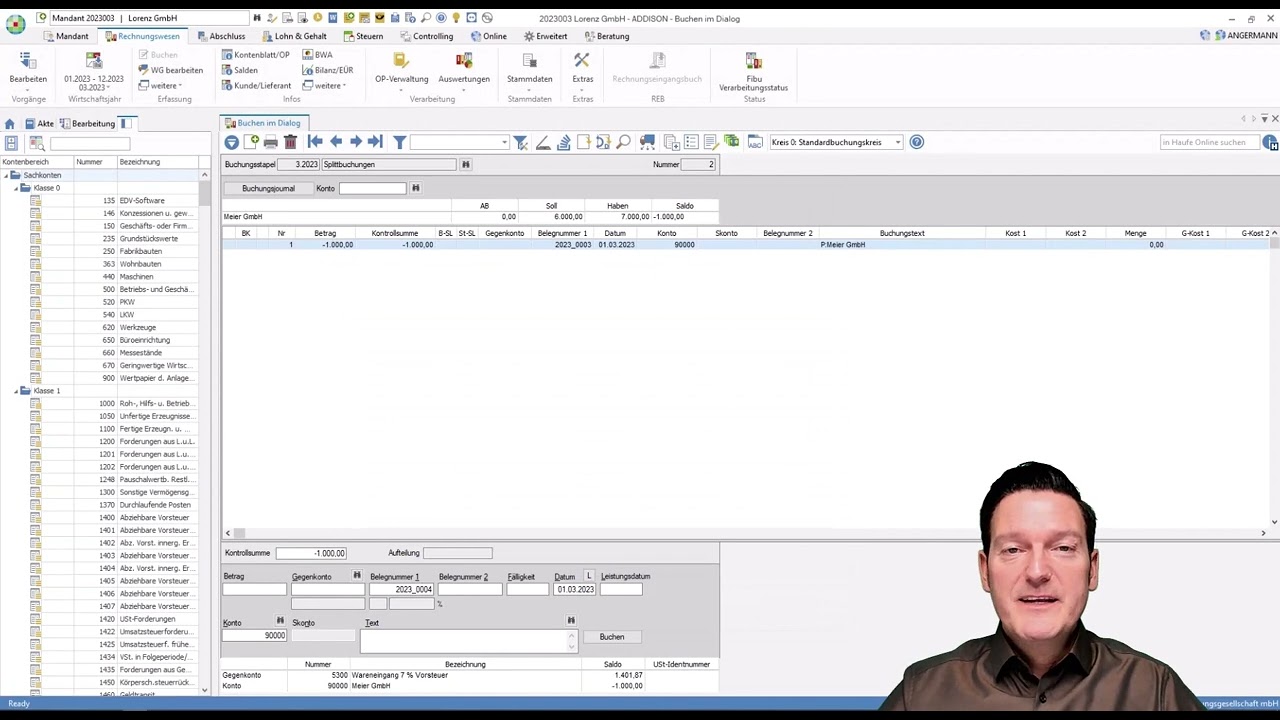Switch to the Mandant ribbon tab
1280x720 pixels.
pos(66,36)
